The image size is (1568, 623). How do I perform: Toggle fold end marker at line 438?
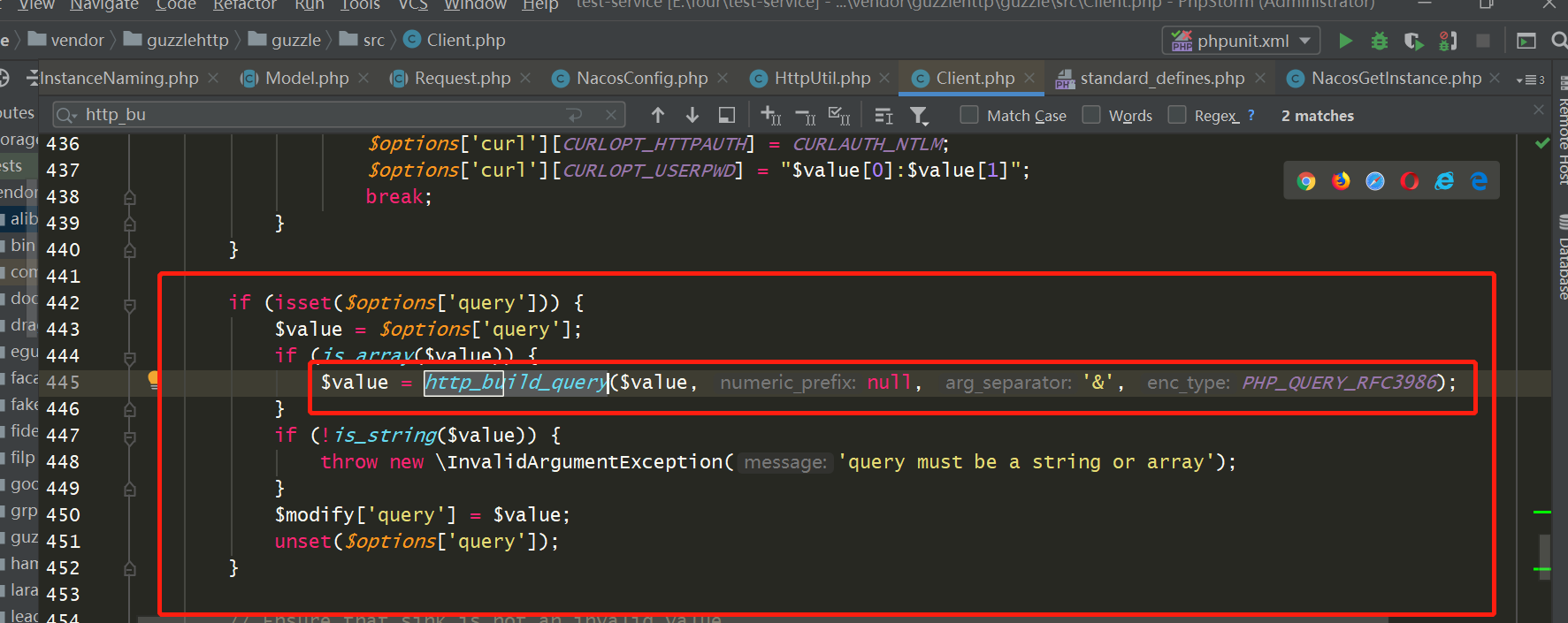(x=130, y=198)
